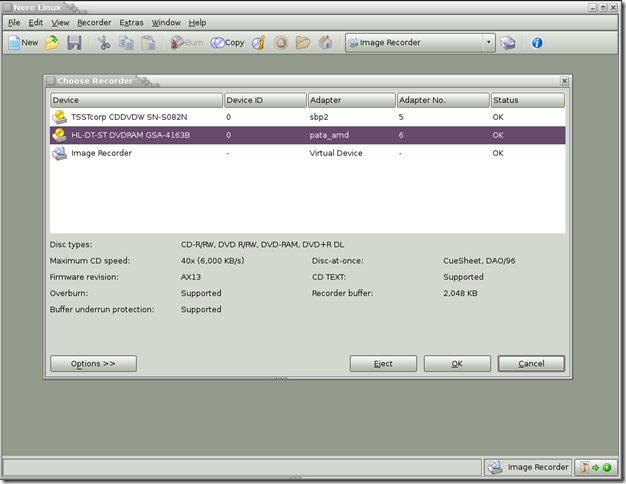626x484 pixels.
Task: Open the Recorder menu
Action: 94,22
